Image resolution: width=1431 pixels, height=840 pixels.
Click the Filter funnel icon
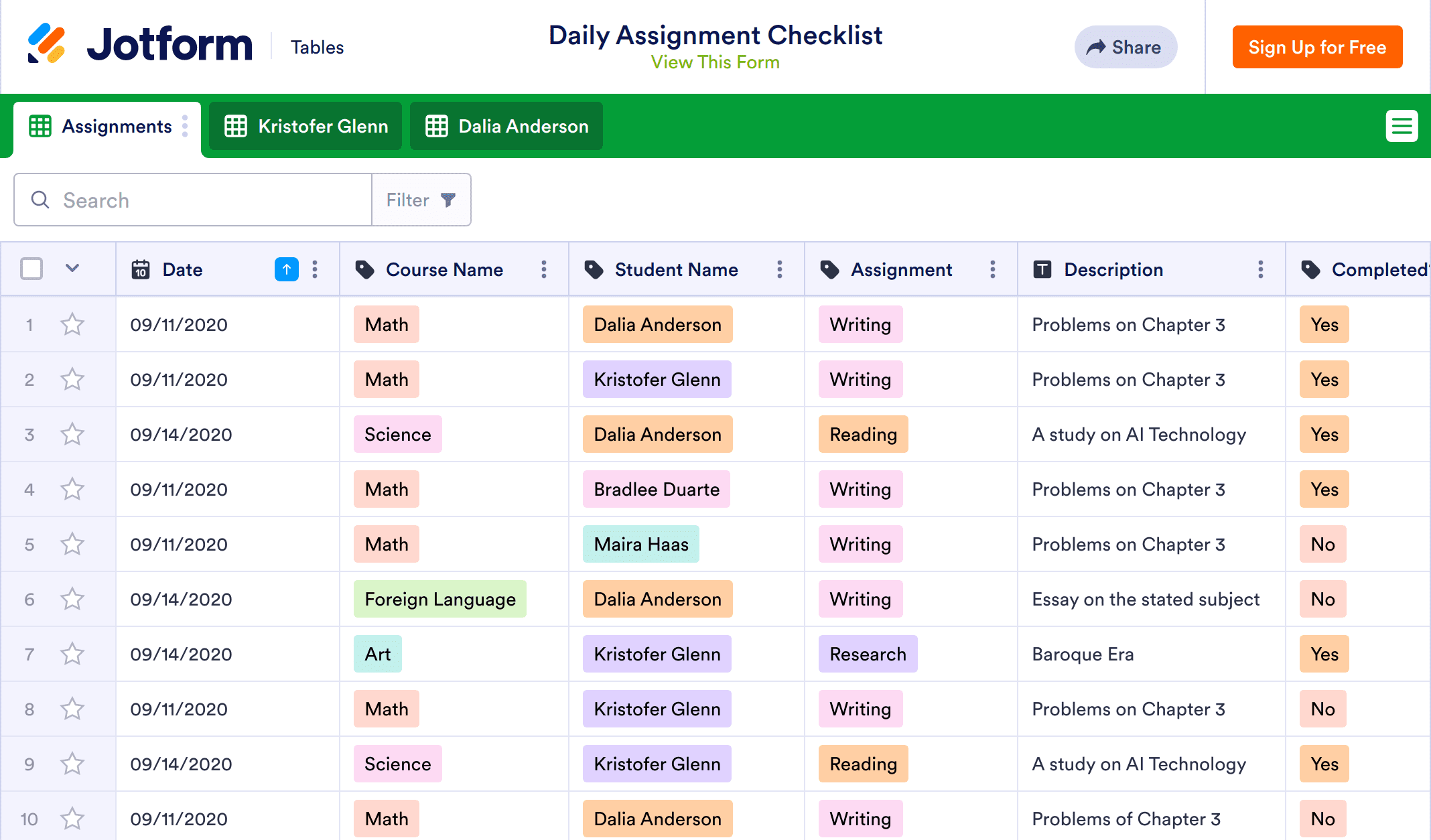pyautogui.click(x=448, y=200)
